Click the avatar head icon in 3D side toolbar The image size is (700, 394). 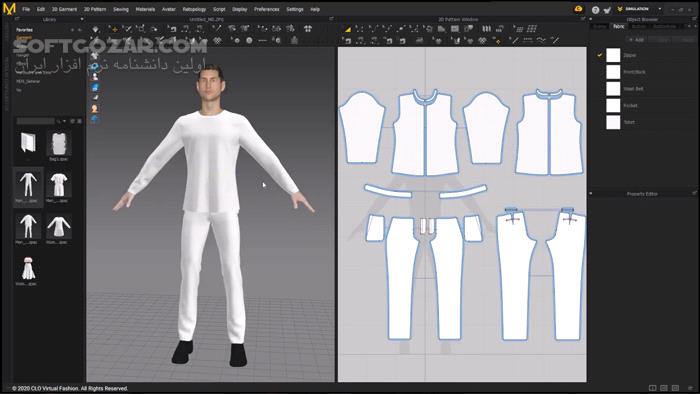94,108
